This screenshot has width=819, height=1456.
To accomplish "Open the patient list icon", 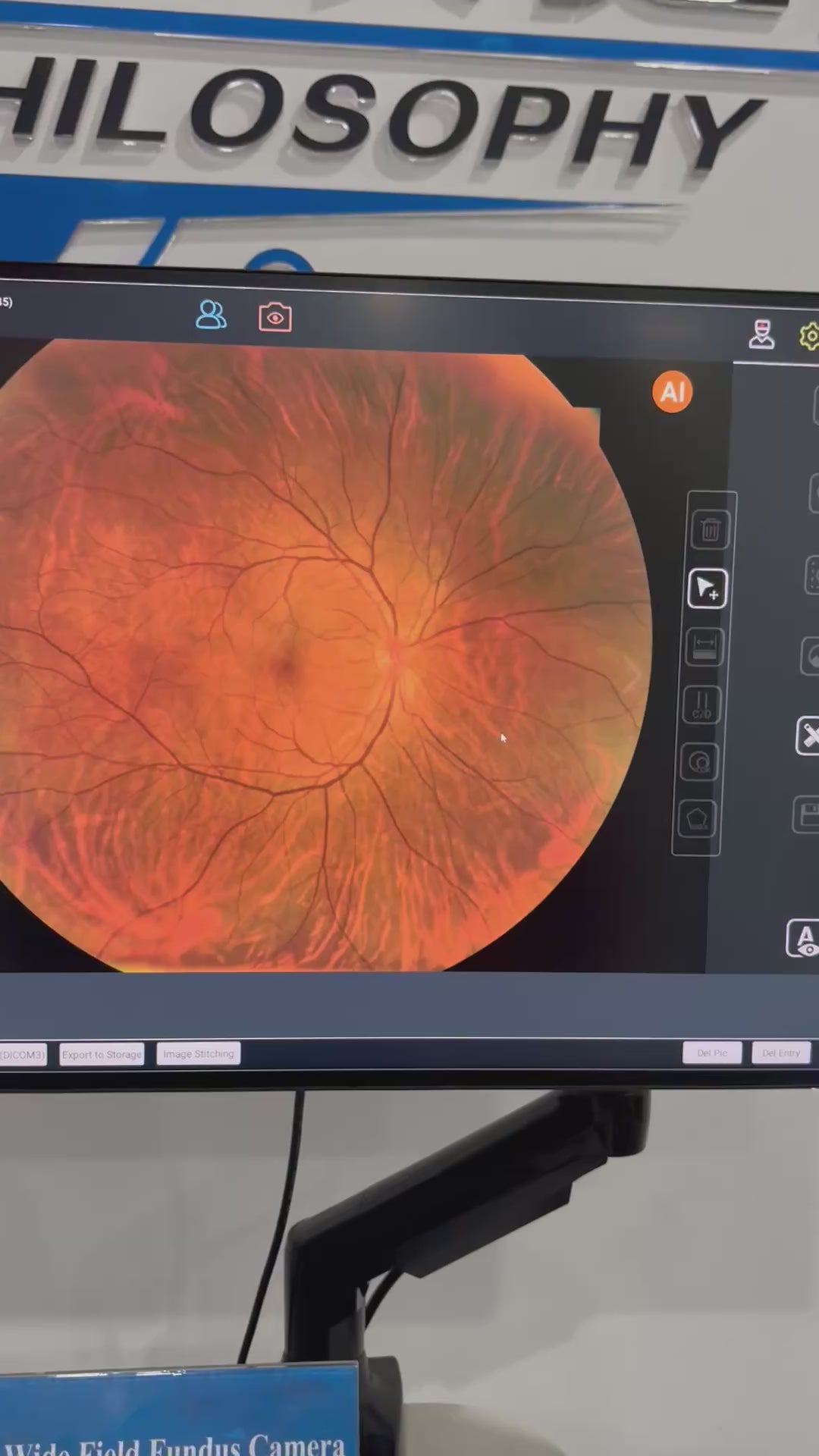I will coord(211,314).
